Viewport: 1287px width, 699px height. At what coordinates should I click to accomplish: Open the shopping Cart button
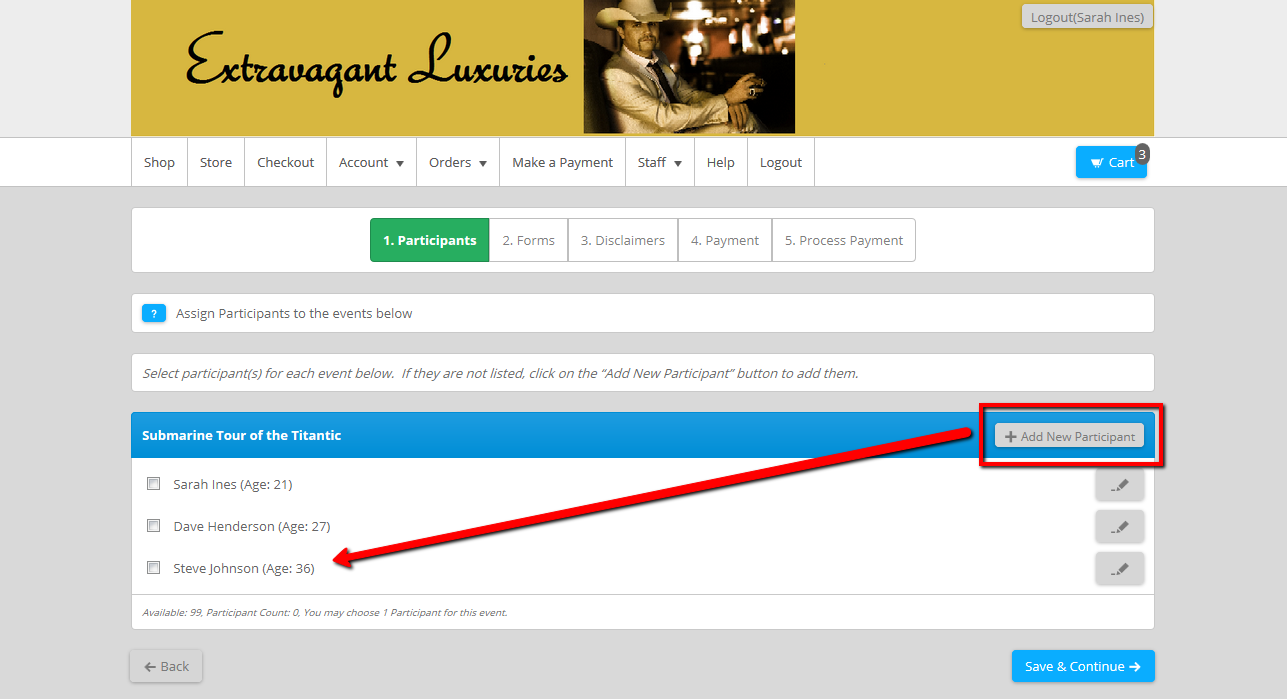pos(1111,162)
